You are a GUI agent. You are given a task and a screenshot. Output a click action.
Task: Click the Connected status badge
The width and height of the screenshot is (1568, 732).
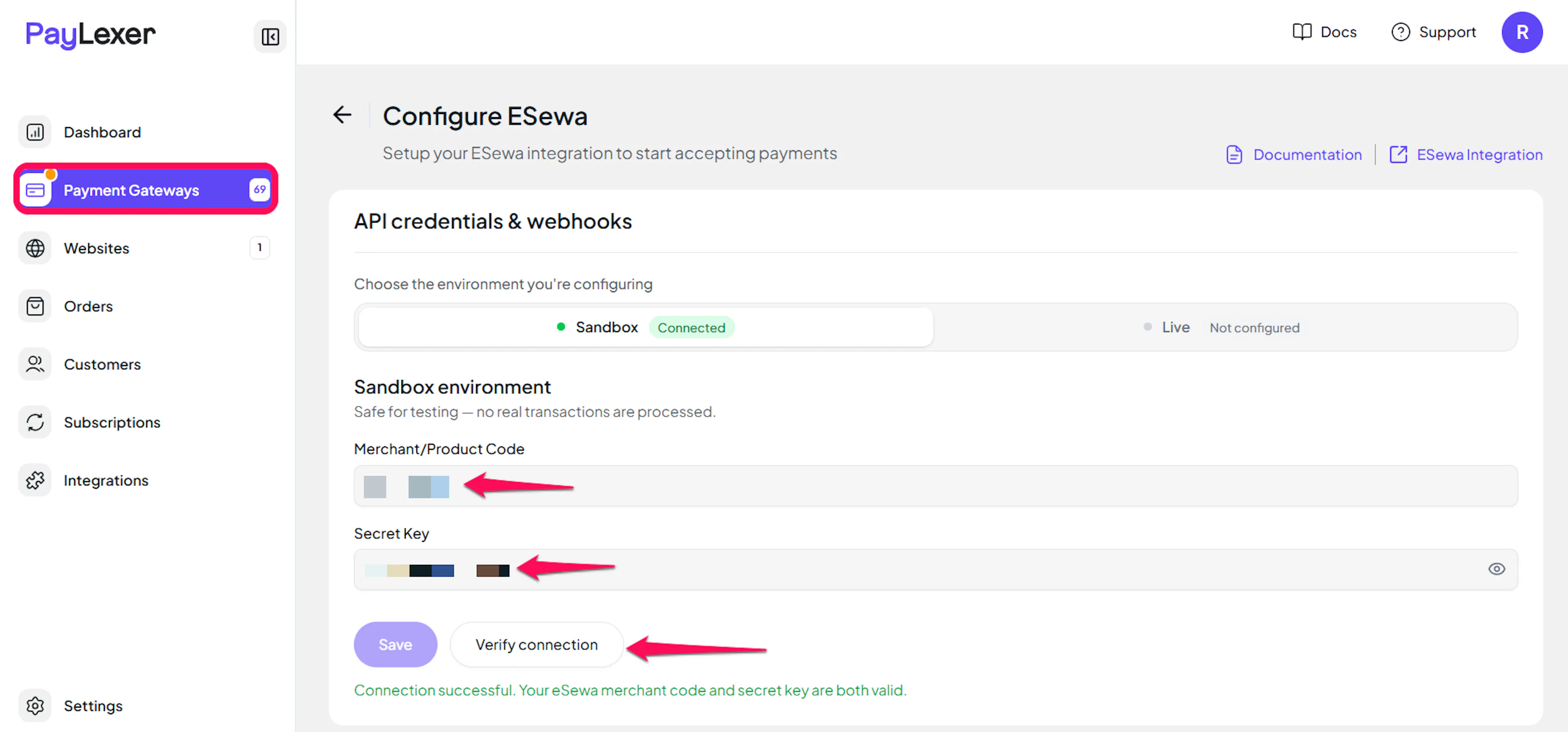click(691, 327)
